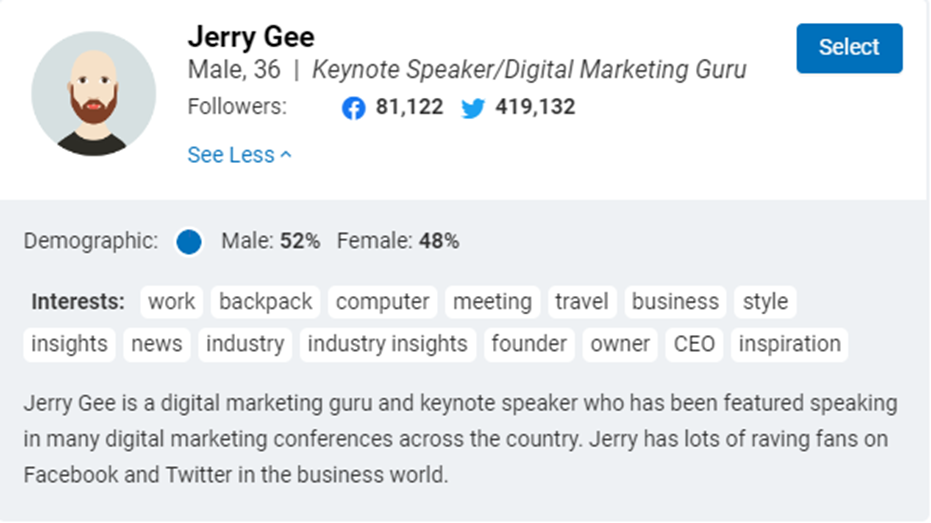Viewport: 931px width, 523px height.
Task: Click the founder interest tag
Action: point(529,344)
